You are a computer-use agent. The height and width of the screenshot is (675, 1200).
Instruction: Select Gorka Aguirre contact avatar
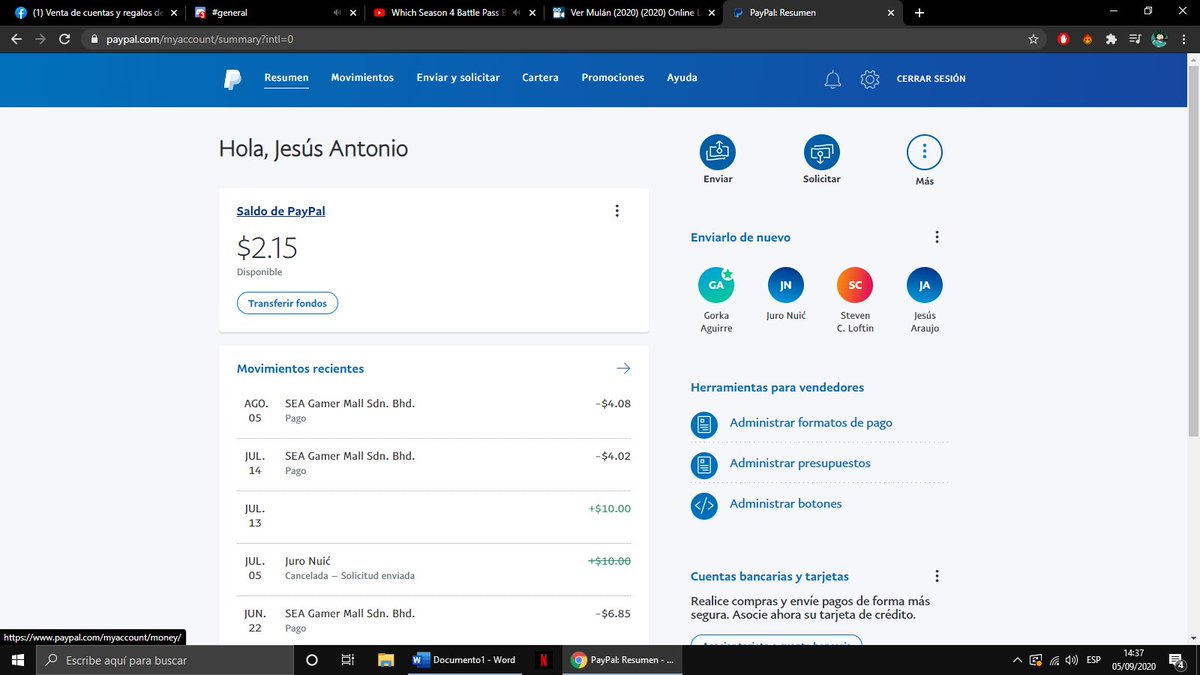(716, 285)
